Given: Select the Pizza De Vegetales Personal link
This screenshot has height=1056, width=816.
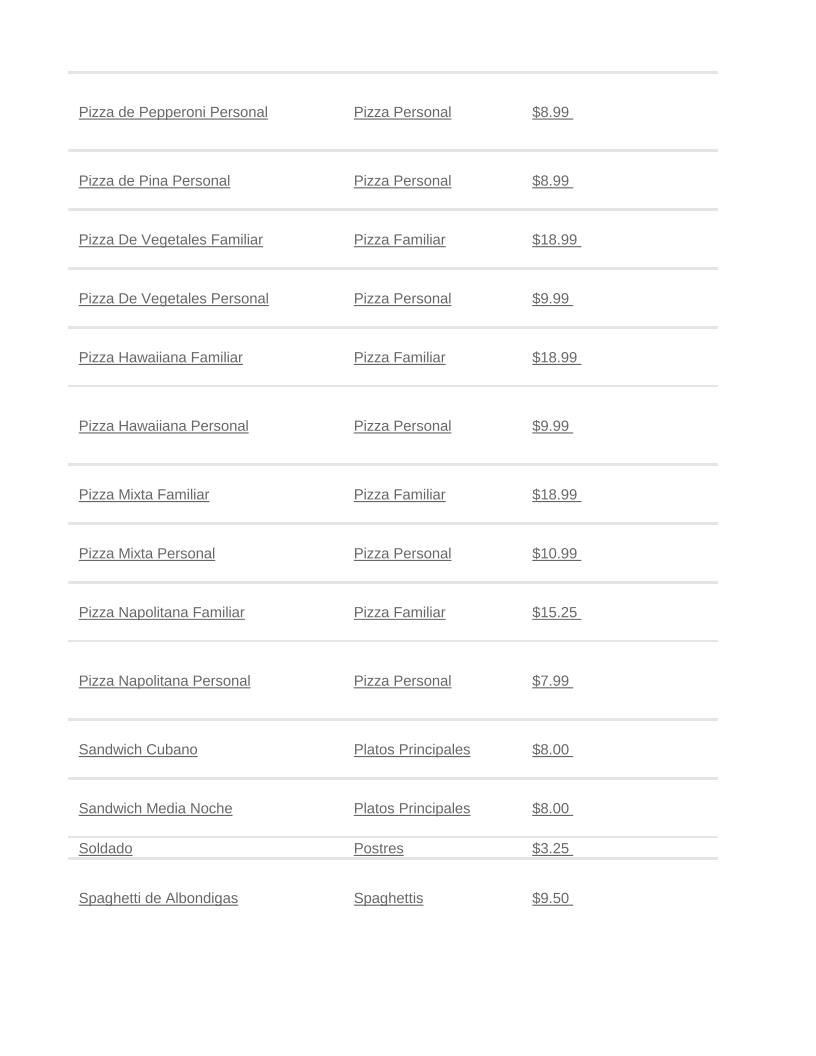Looking at the screenshot, I should tap(174, 298).
